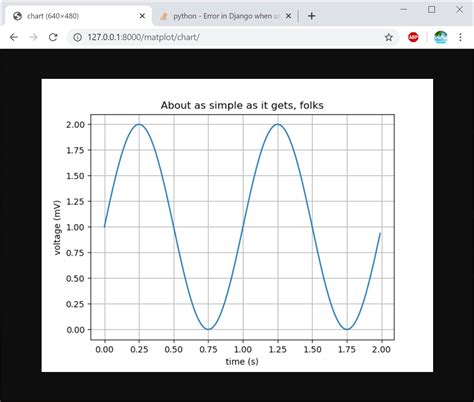The image size is (474, 402).
Task: Go back to the previous page
Action: pos(14,37)
